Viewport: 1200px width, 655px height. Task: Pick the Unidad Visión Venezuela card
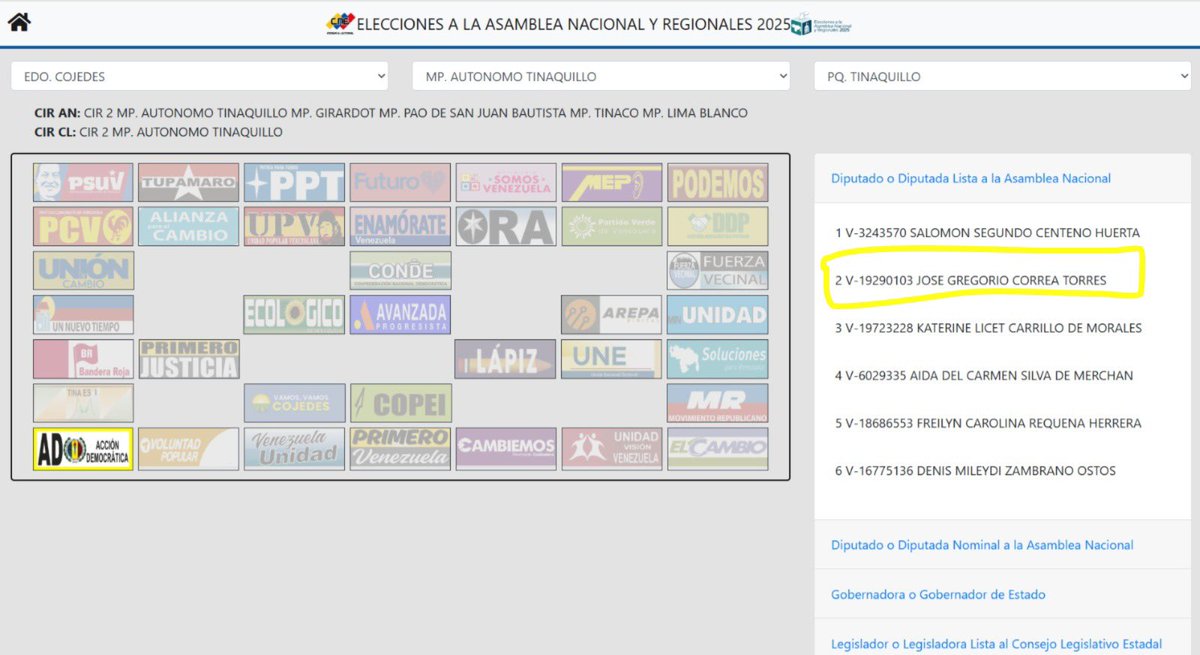tap(612, 448)
